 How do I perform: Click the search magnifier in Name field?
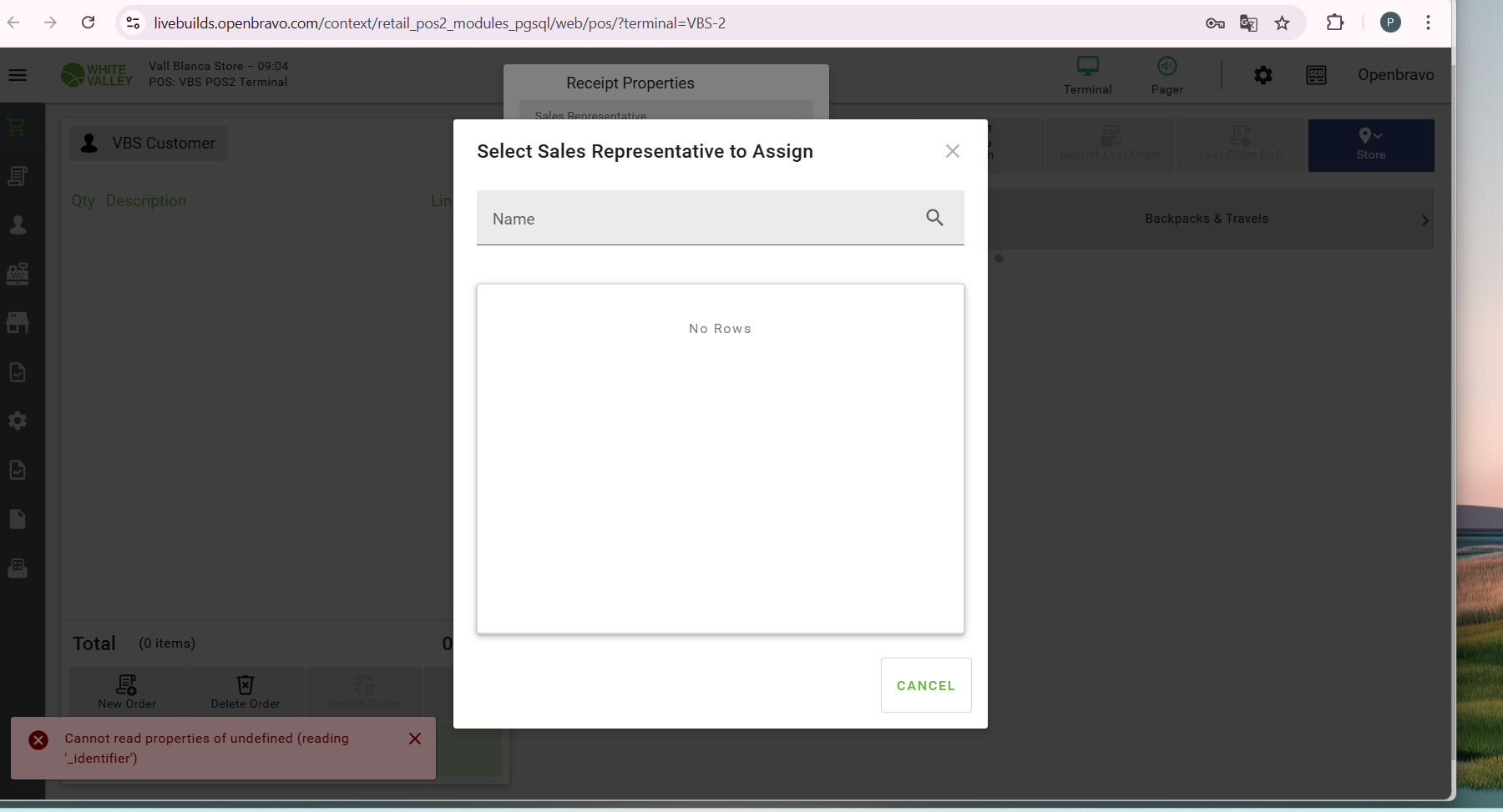tap(934, 218)
